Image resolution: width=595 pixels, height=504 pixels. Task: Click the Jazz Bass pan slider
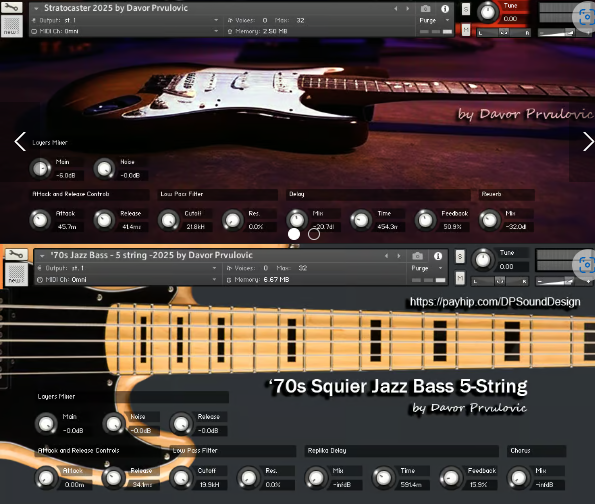point(500,281)
